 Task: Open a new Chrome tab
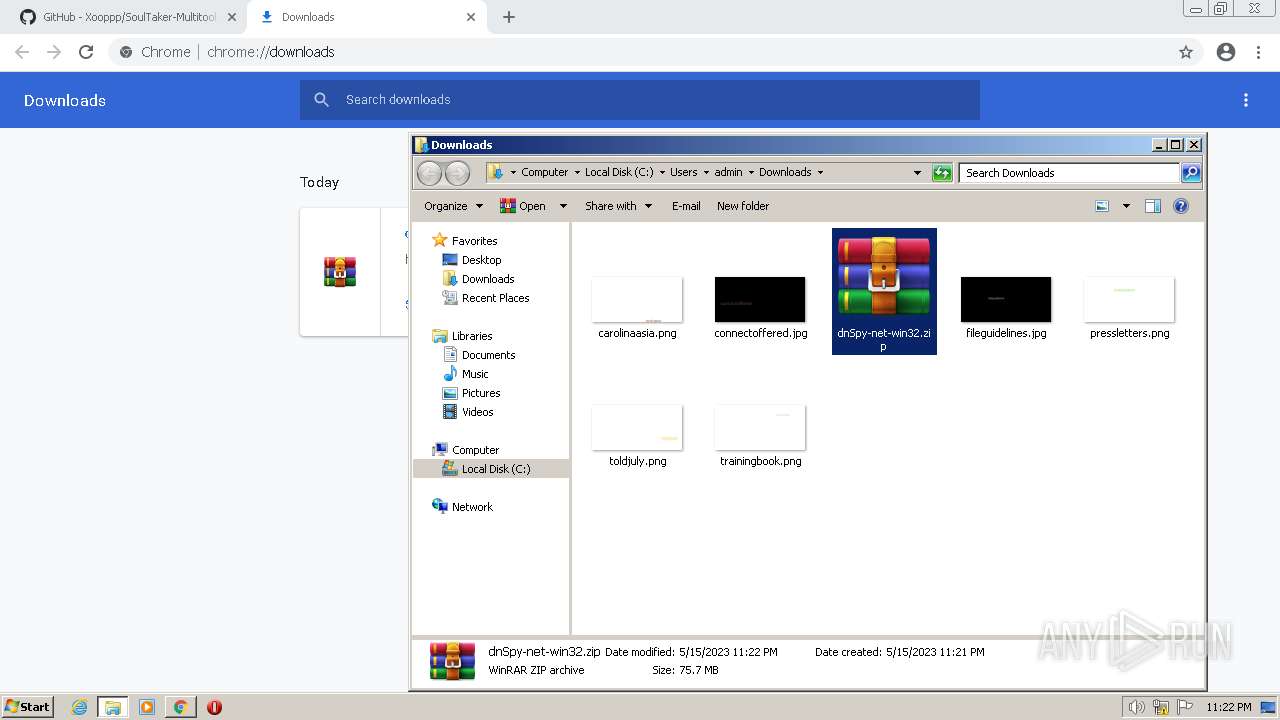pos(509,17)
